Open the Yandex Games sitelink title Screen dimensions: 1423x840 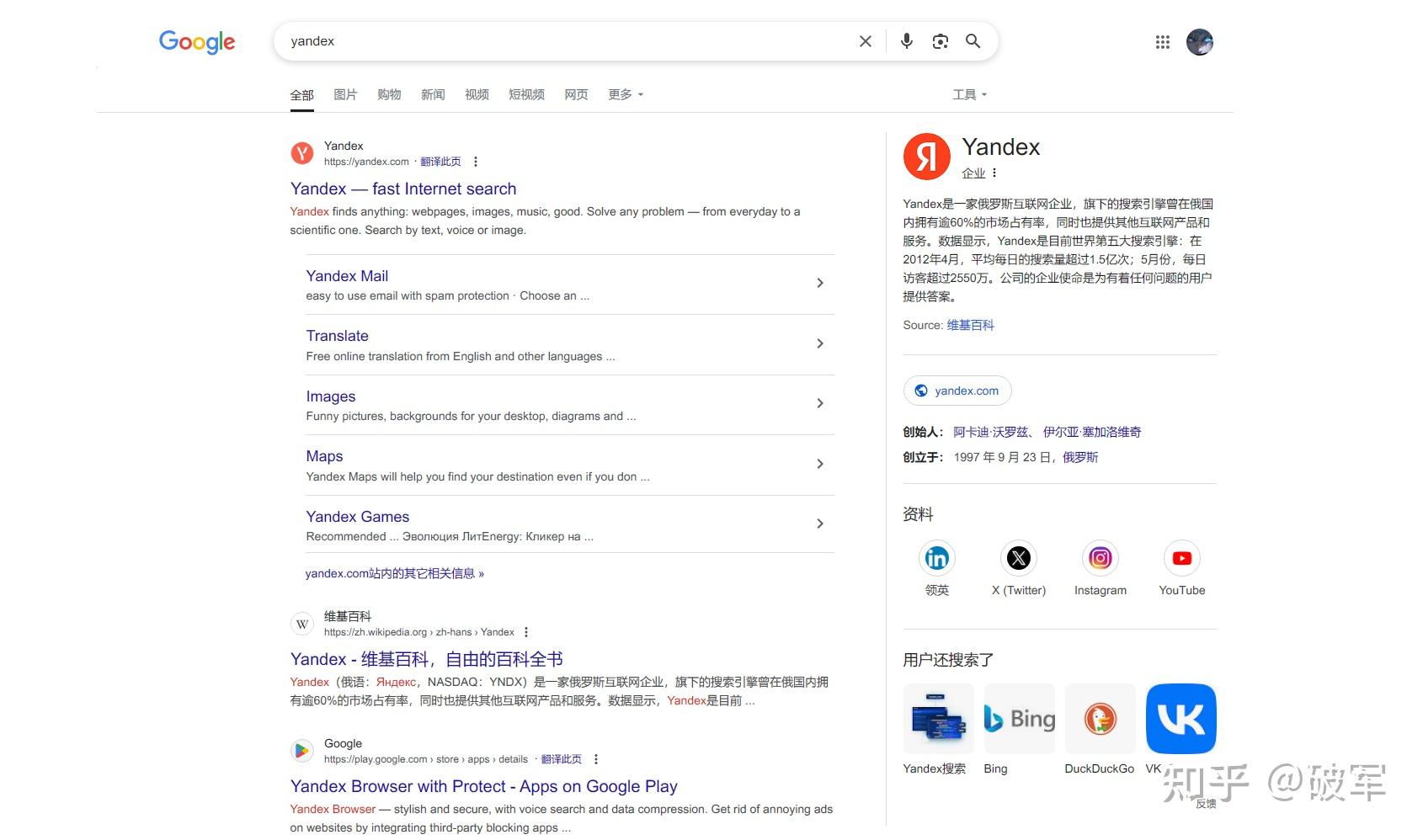358,517
